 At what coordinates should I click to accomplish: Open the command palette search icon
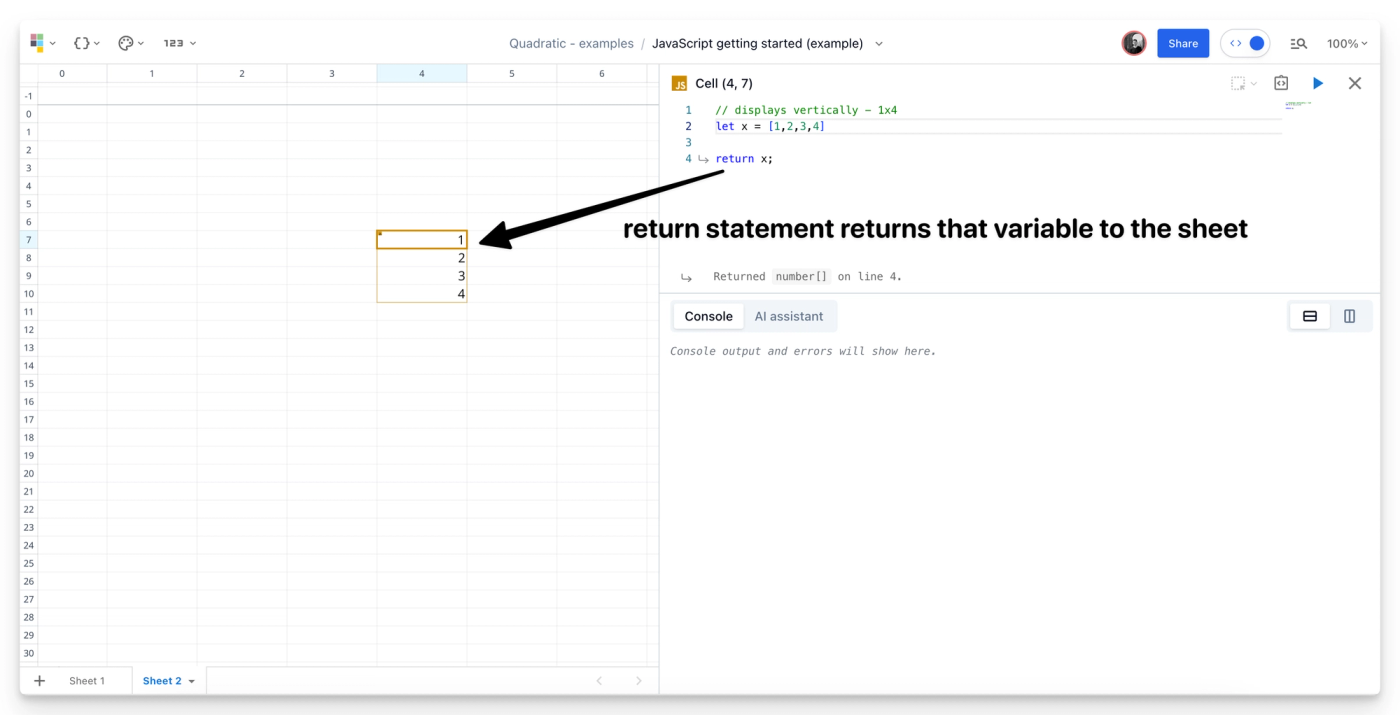coord(1298,43)
